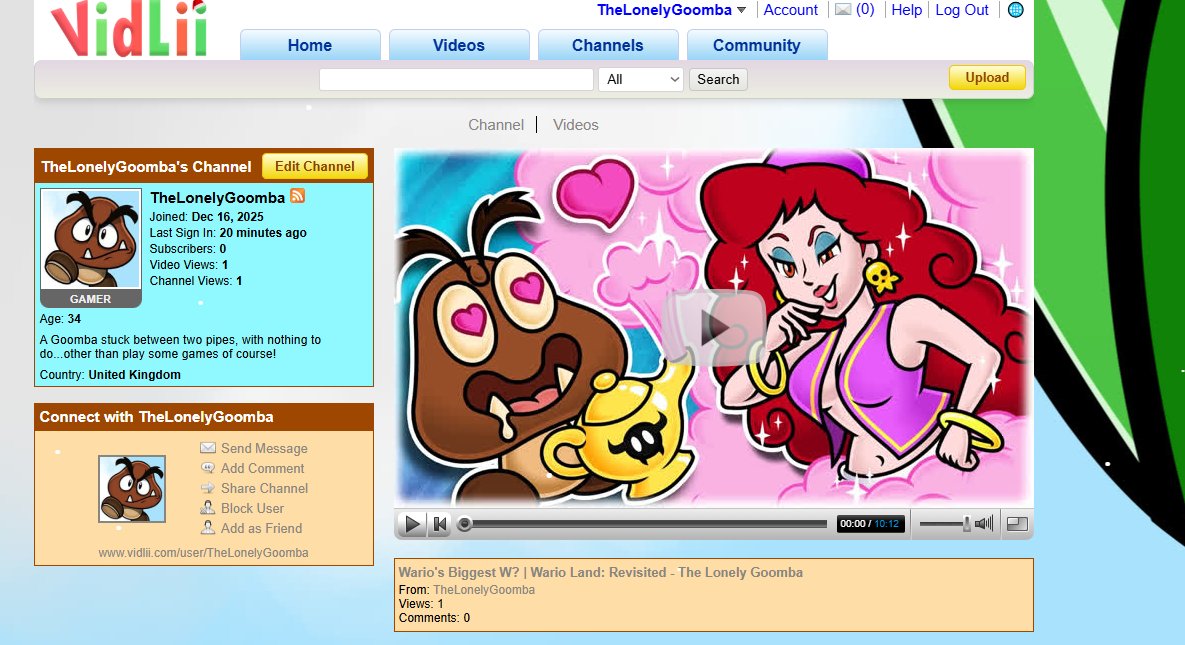
Task: Toggle the player's fullscreen icon
Action: tap(1017, 523)
